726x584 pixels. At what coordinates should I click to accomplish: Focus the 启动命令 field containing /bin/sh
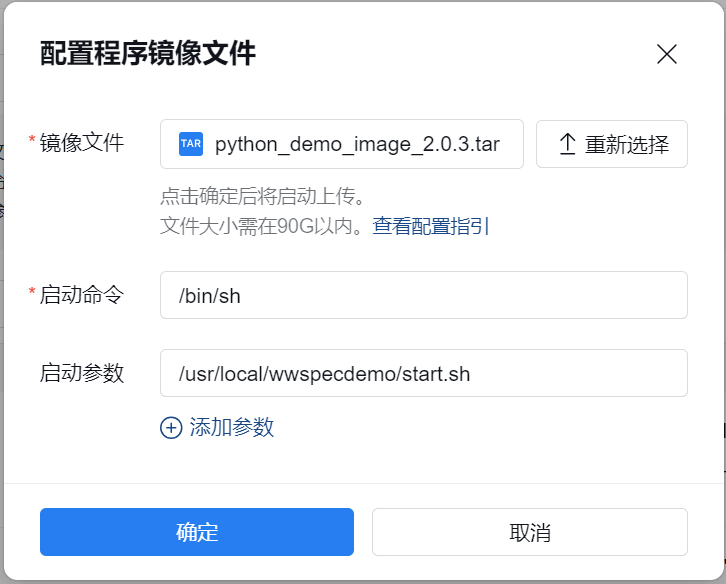(423, 295)
